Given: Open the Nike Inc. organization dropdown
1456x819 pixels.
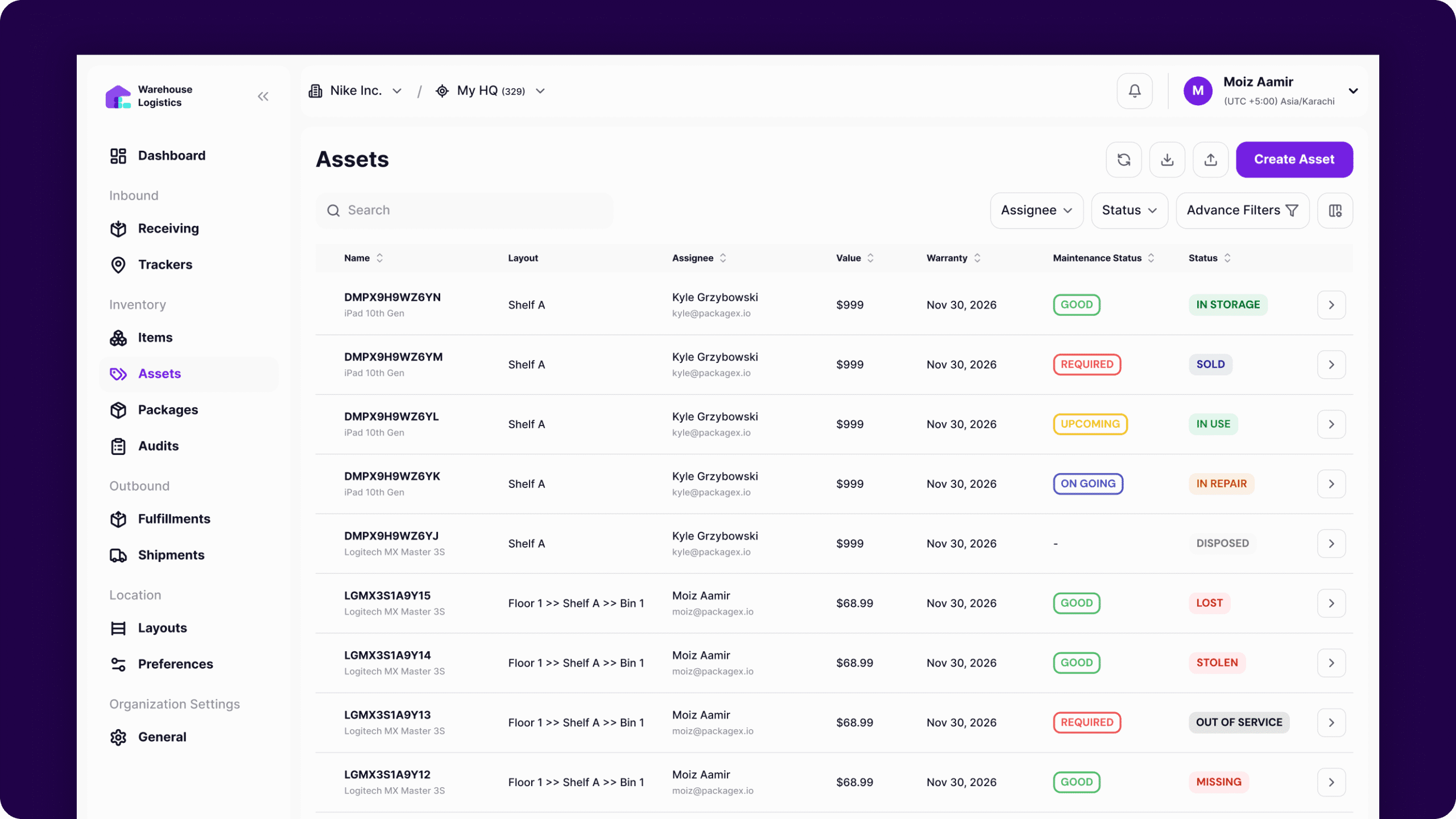Looking at the screenshot, I should (356, 91).
